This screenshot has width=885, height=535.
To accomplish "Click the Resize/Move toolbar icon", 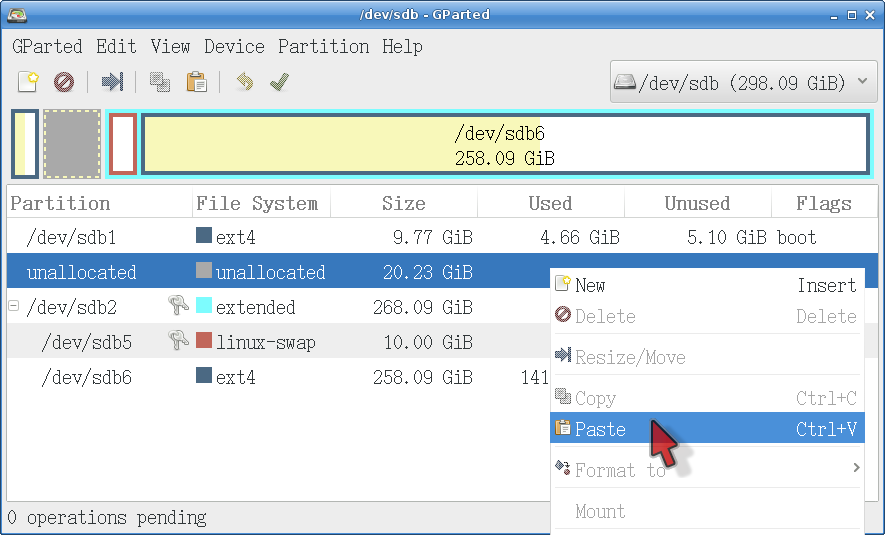I will [x=113, y=82].
